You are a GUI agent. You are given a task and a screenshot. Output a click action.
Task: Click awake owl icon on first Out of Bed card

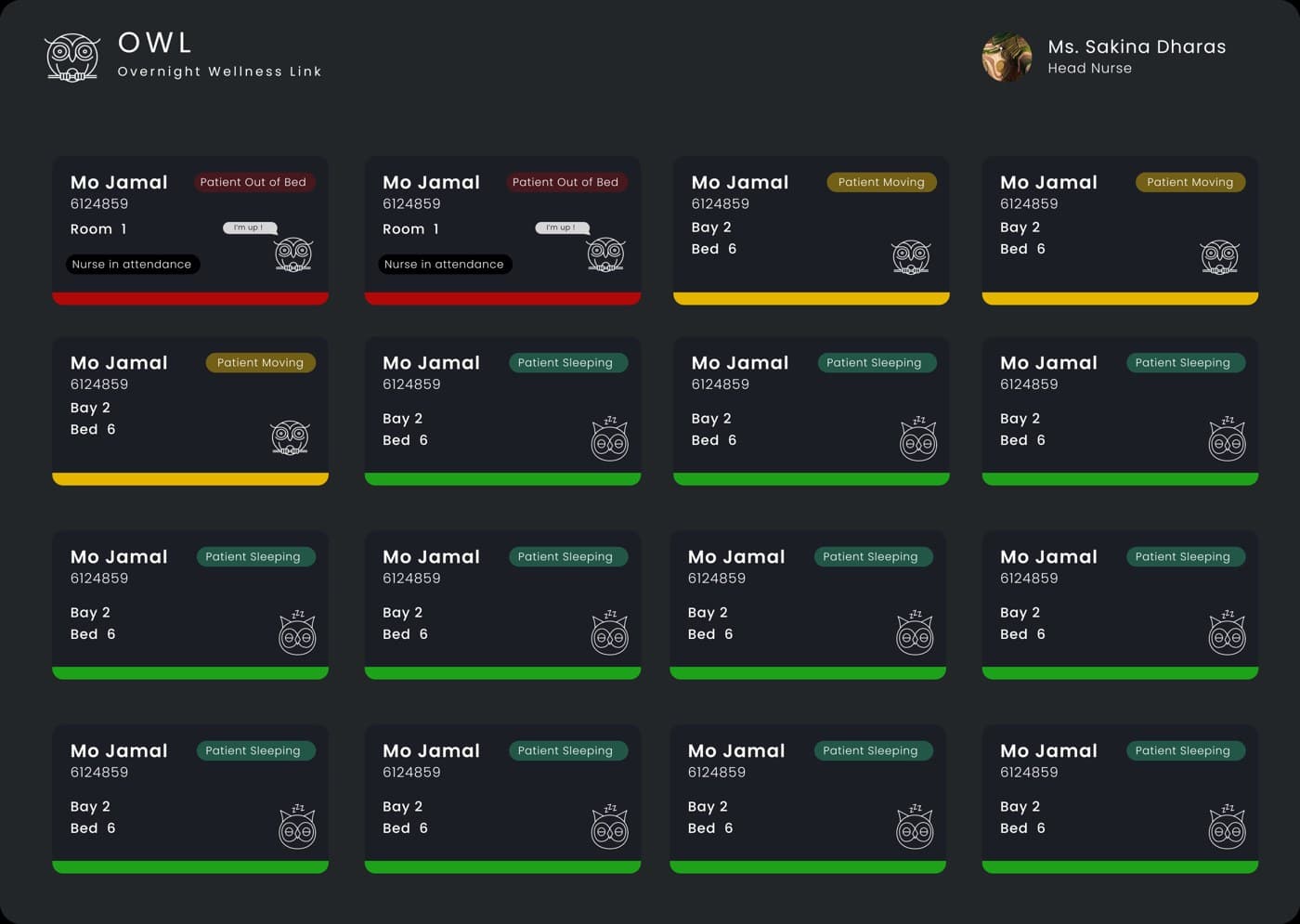293,254
